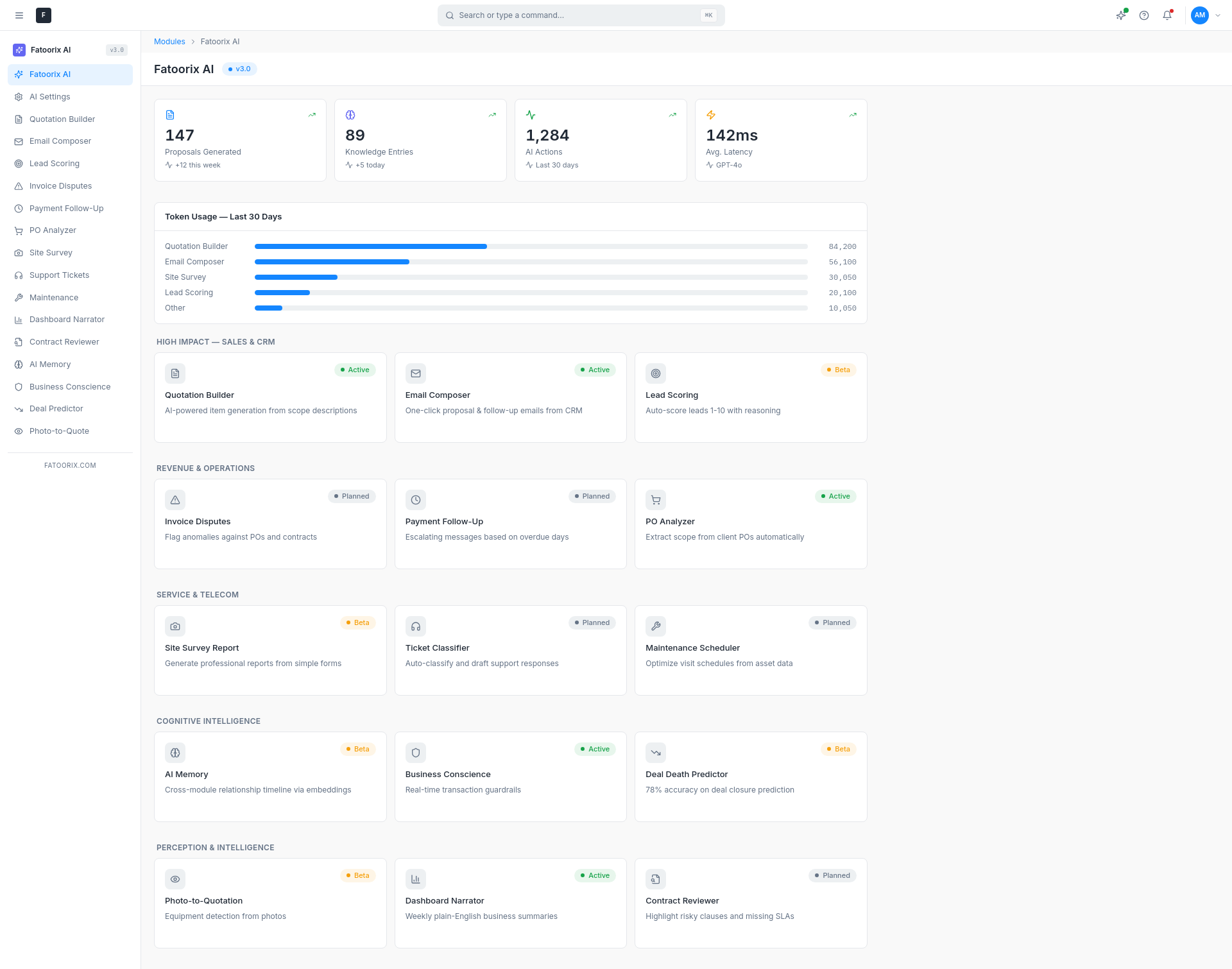Click the Deal Predictor trend icon in sidebar
Screen dimensions: 1232x969
click(x=19, y=409)
